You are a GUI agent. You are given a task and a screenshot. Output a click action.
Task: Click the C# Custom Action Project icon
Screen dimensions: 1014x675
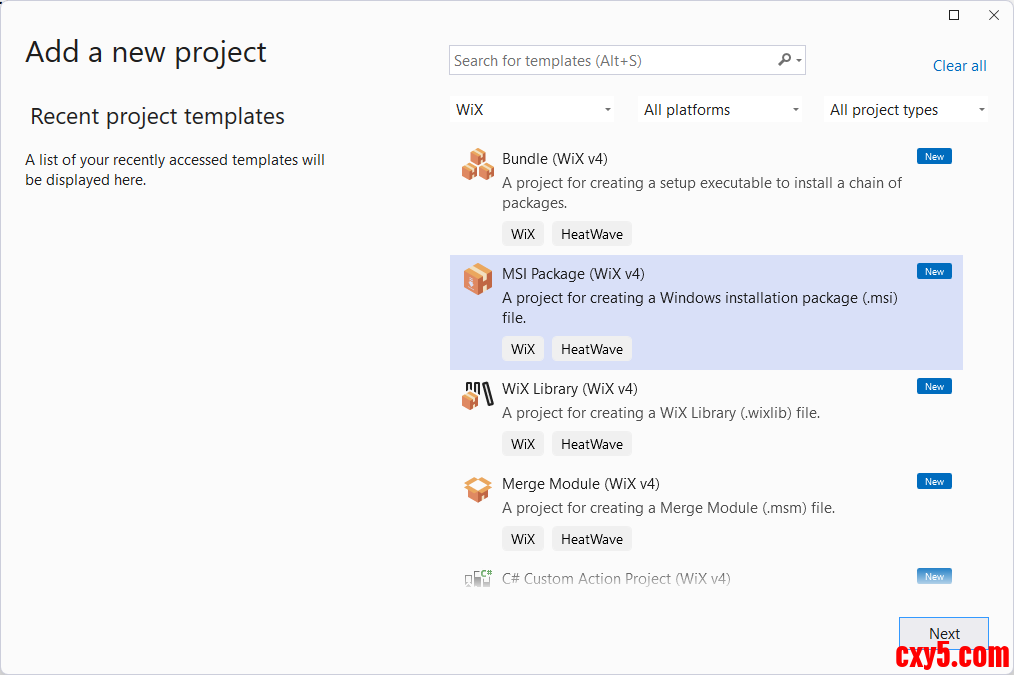(x=478, y=578)
